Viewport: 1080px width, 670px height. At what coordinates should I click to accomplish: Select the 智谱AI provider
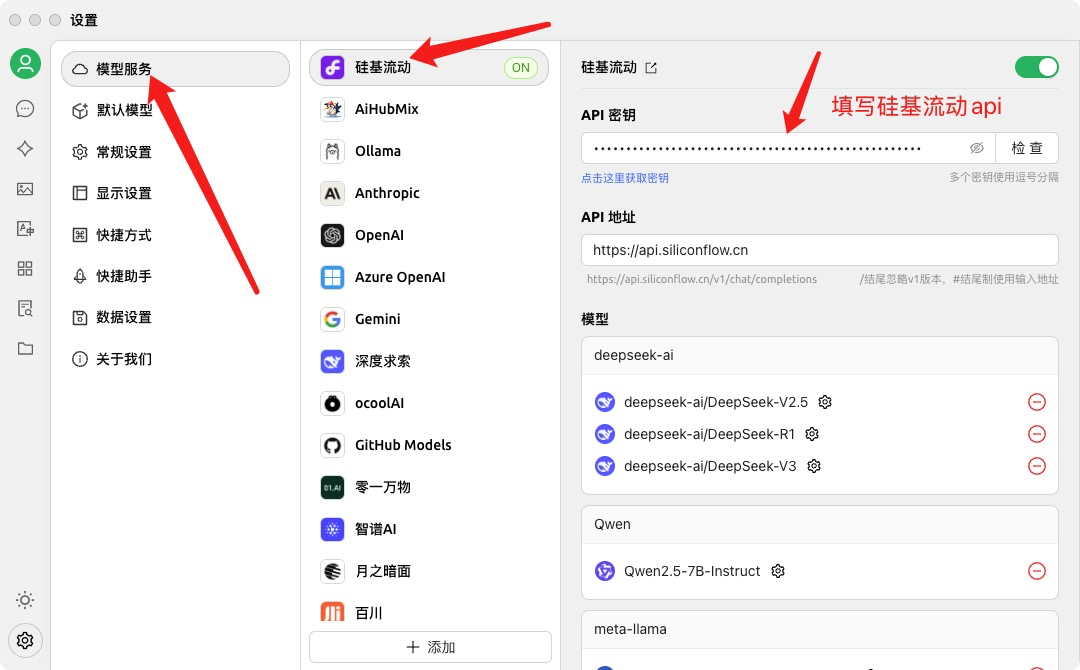pyautogui.click(x=428, y=529)
